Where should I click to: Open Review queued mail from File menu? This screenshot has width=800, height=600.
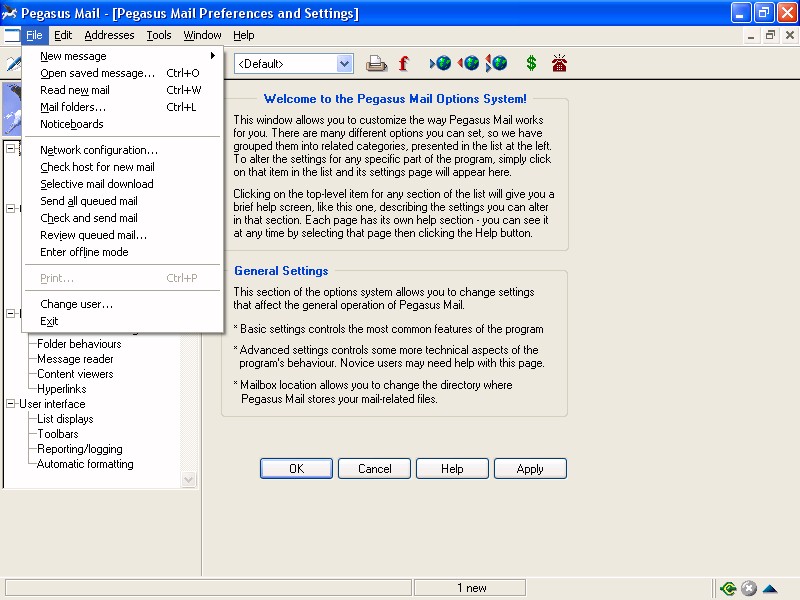(122, 235)
